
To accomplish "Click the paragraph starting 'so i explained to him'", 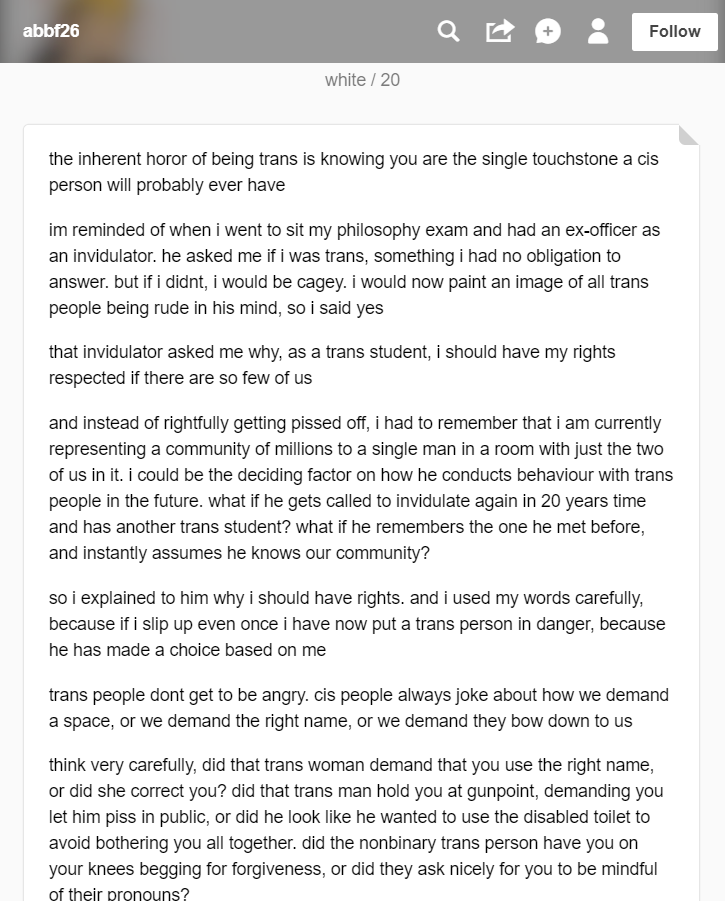I will (357, 624).
